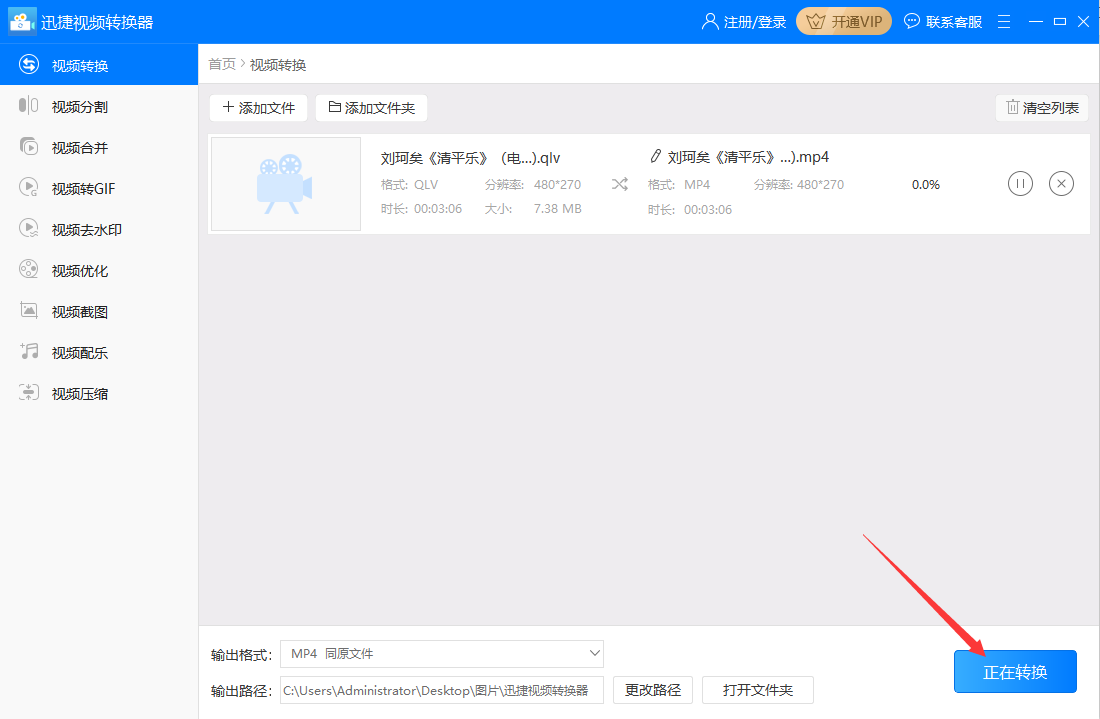Open the hamburger main menu icon
Image resolution: width=1100 pixels, height=719 pixels.
[x=1004, y=22]
